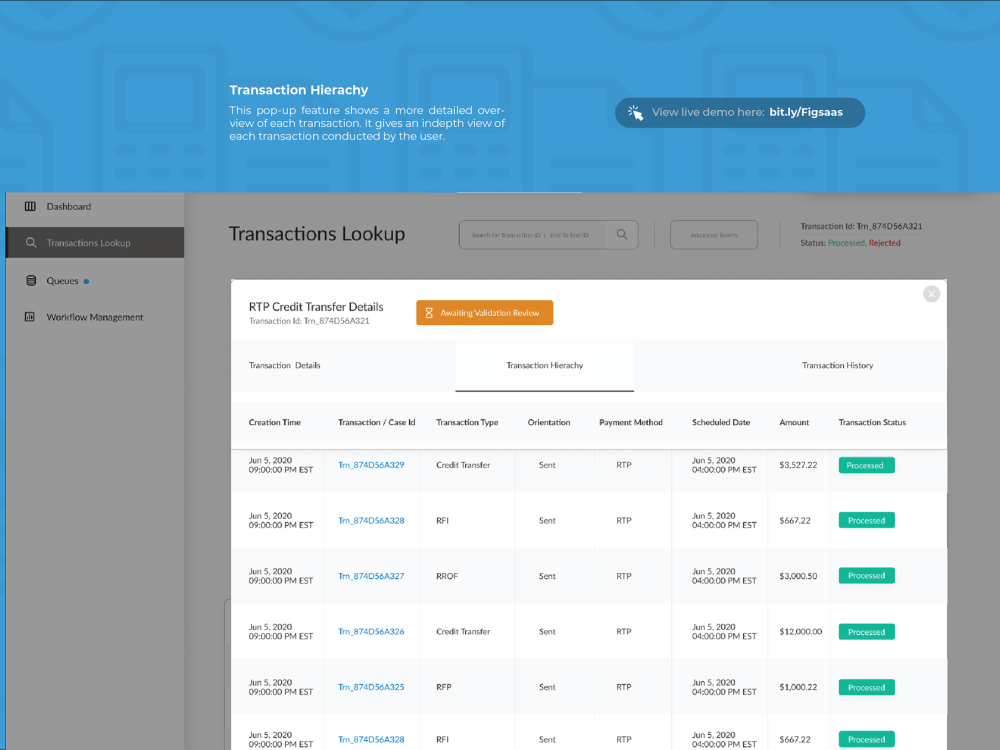Click the Dashboard sidebar icon

coord(30,206)
